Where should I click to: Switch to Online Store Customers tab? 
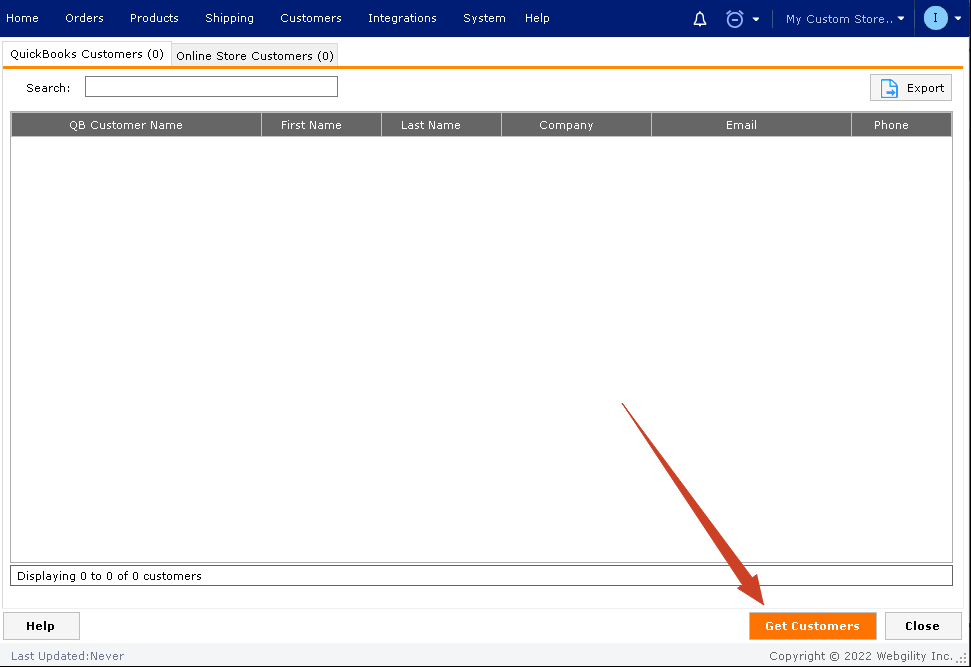click(255, 56)
